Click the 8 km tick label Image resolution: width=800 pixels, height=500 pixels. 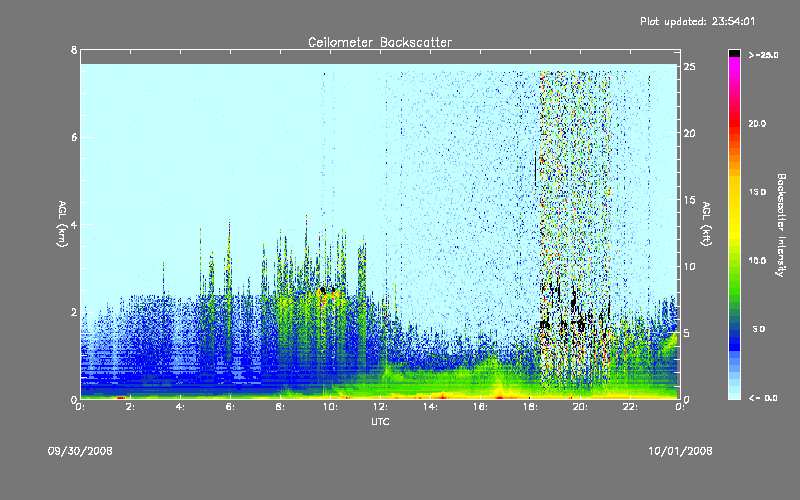click(x=74, y=50)
